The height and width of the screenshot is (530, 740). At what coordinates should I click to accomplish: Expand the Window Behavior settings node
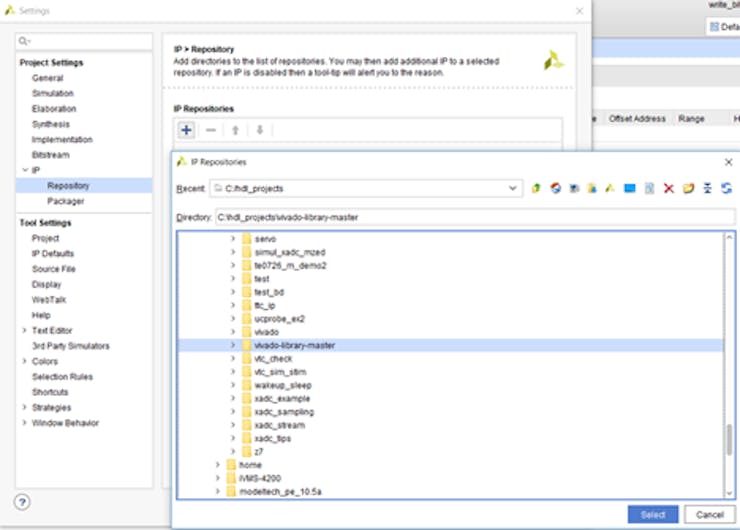[25, 423]
